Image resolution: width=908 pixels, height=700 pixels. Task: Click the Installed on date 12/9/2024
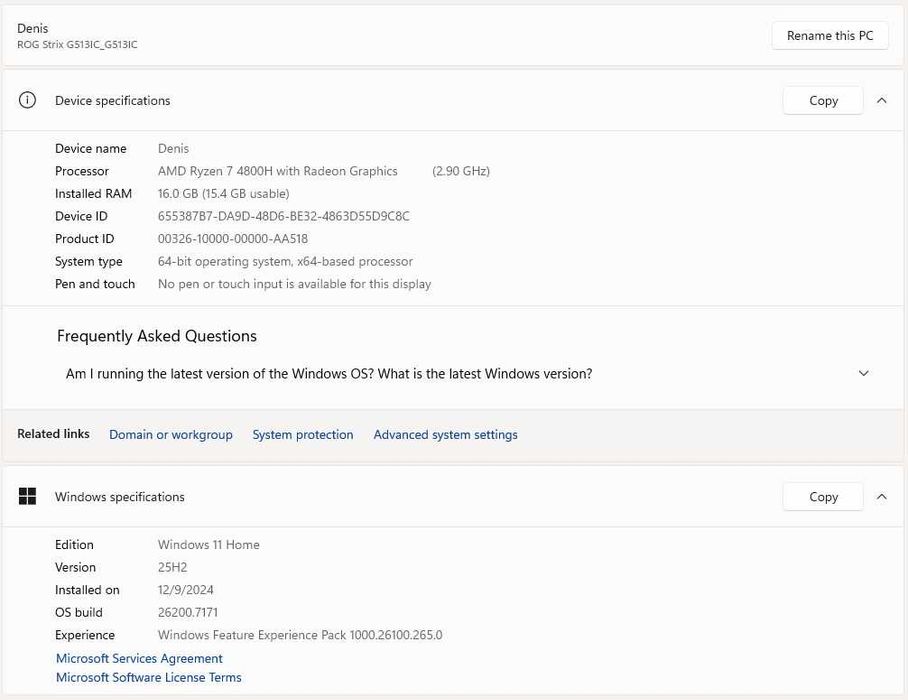coord(185,589)
